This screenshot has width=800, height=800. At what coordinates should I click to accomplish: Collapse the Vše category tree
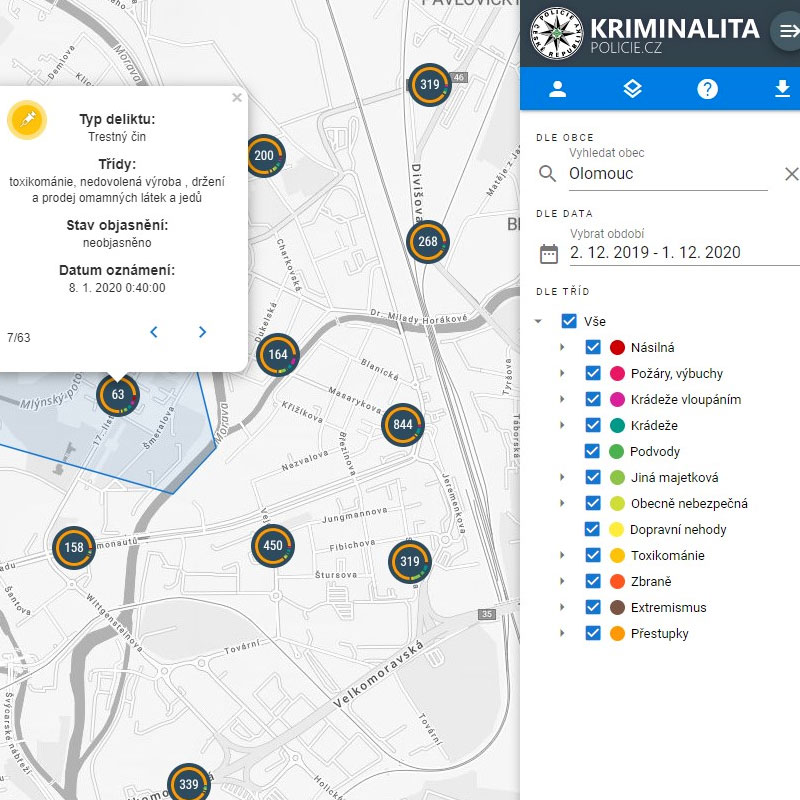tap(539, 321)
